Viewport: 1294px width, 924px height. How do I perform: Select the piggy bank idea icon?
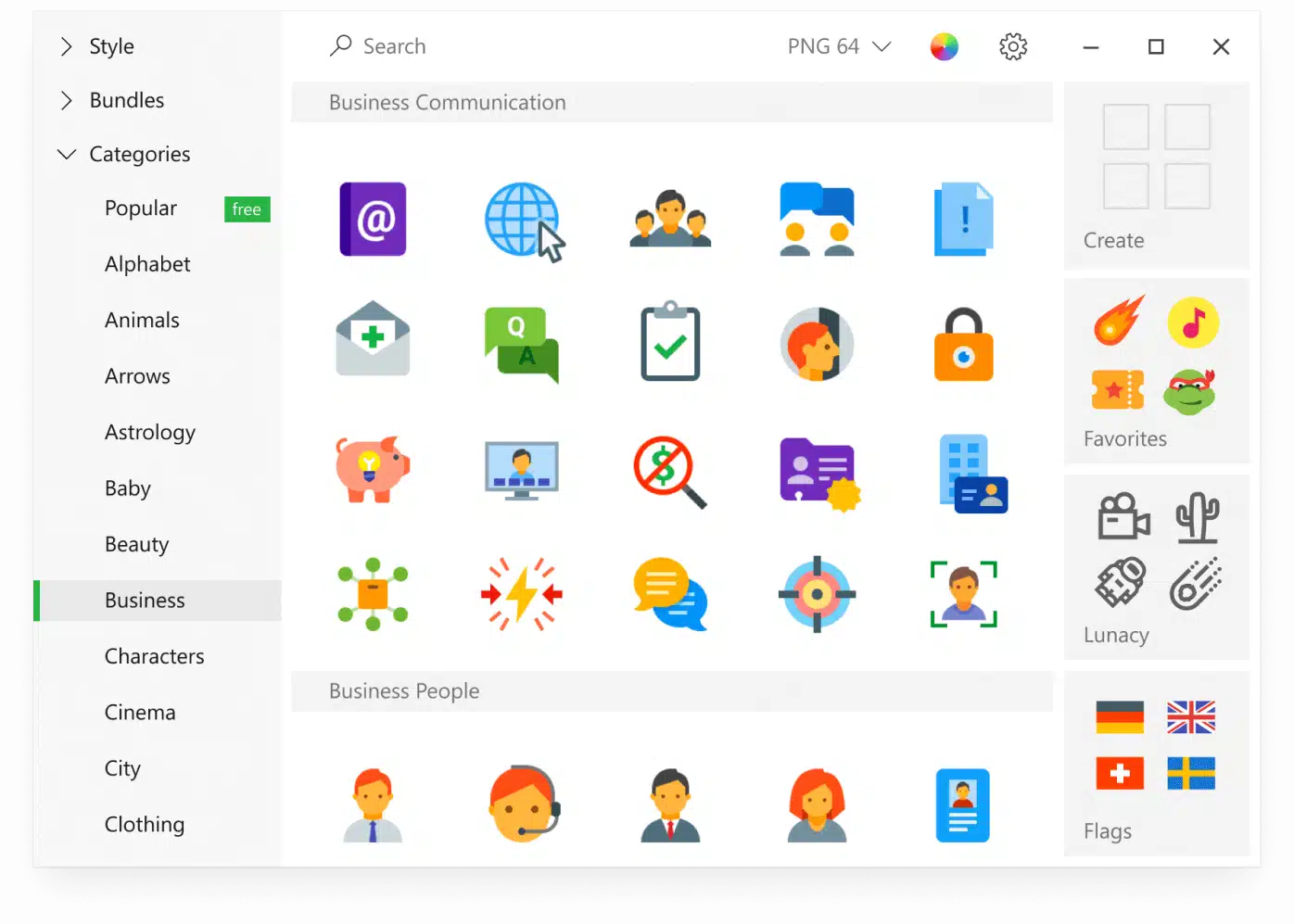click(374, 468)
